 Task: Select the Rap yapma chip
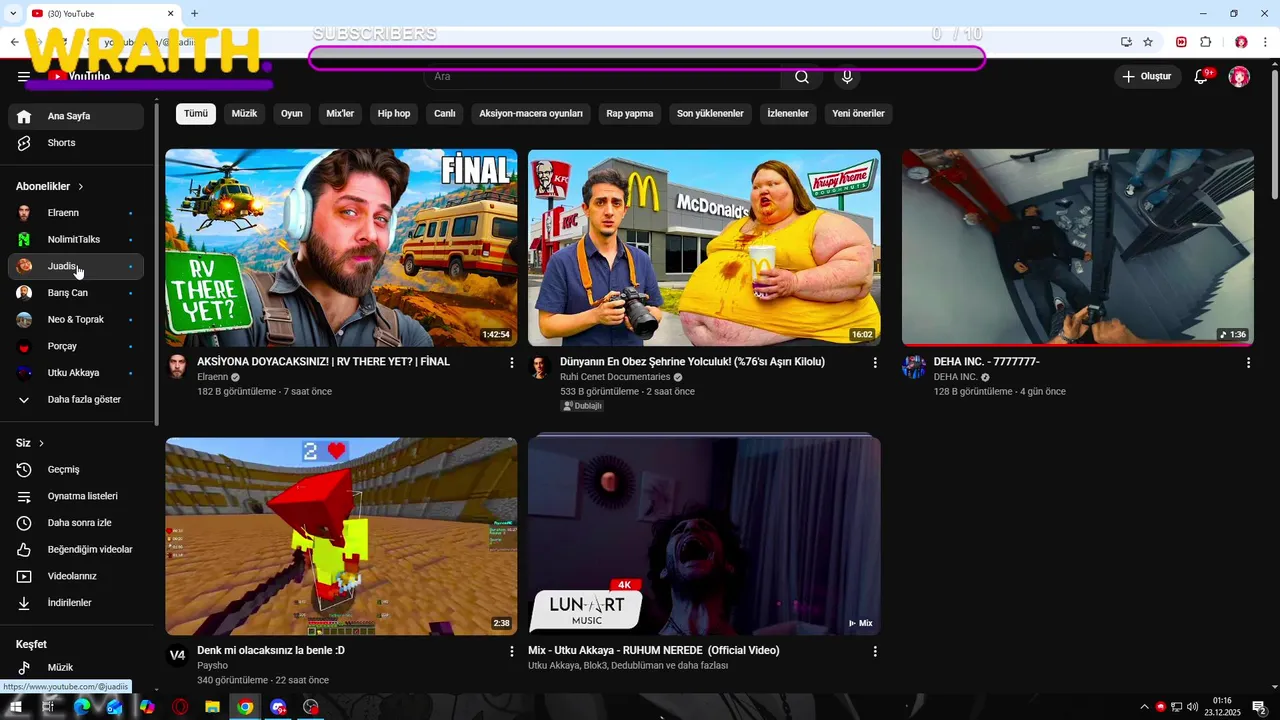tap(630, 114)
